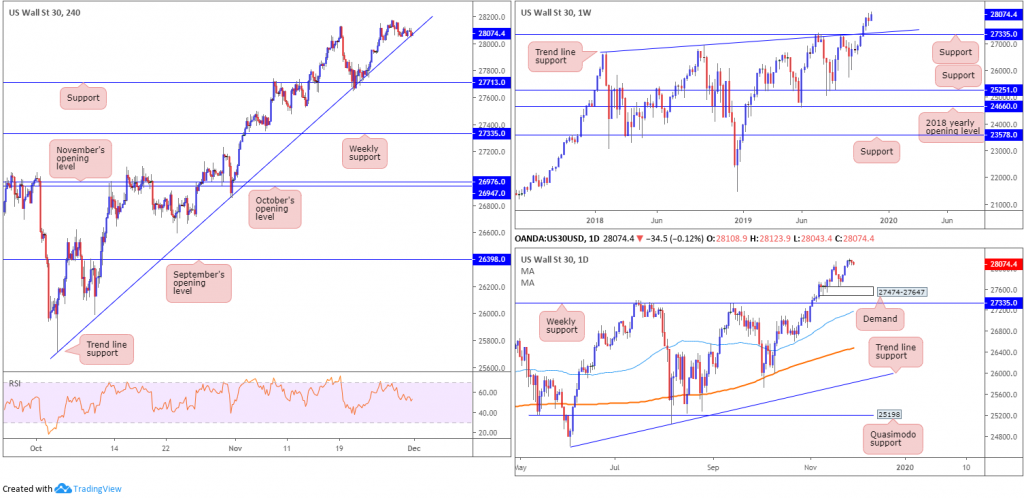Click the RSI indicator label
Screen dimensions: 1024x498
point(14,384)
